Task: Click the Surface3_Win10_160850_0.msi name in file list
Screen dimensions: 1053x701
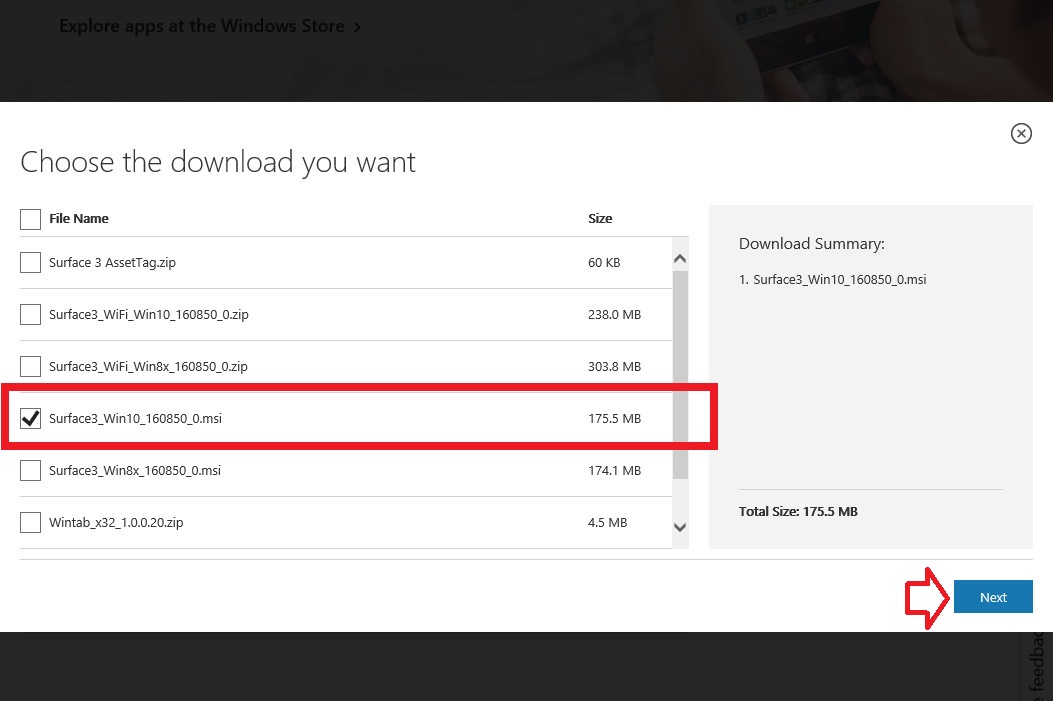Action: (x=135, y=418)
